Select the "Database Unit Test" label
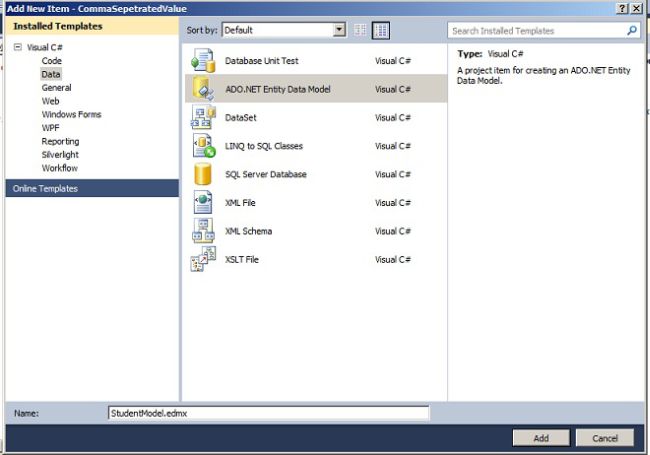Screen dimensions: 650x455 [262, 61]
